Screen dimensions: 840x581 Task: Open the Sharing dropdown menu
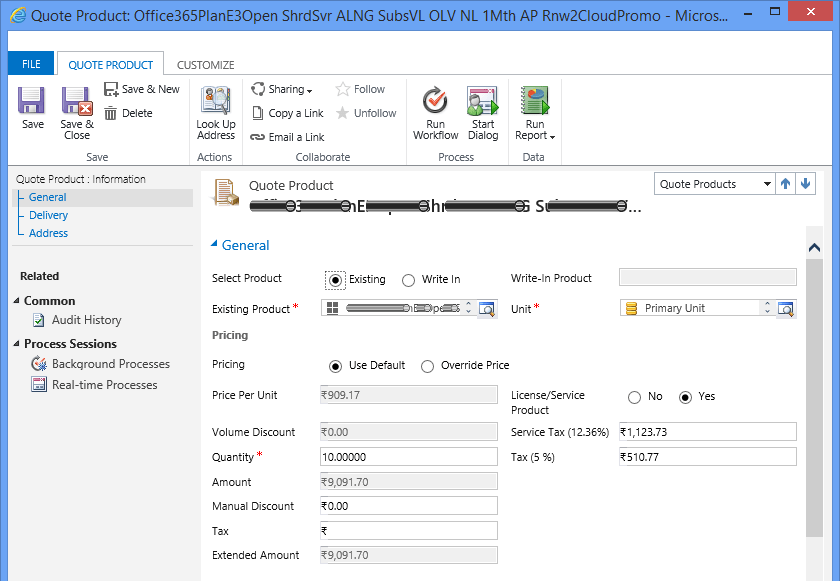point(282,89)
